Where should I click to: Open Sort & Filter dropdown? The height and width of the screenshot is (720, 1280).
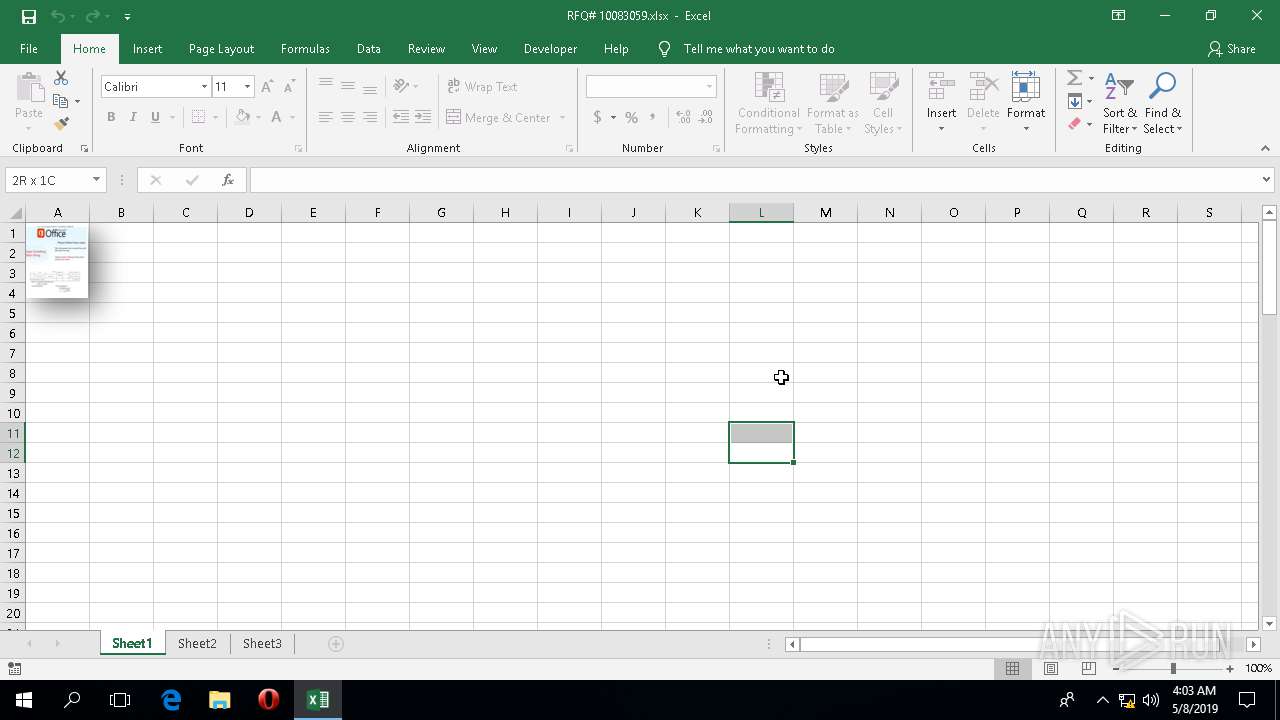[1120, 104]
